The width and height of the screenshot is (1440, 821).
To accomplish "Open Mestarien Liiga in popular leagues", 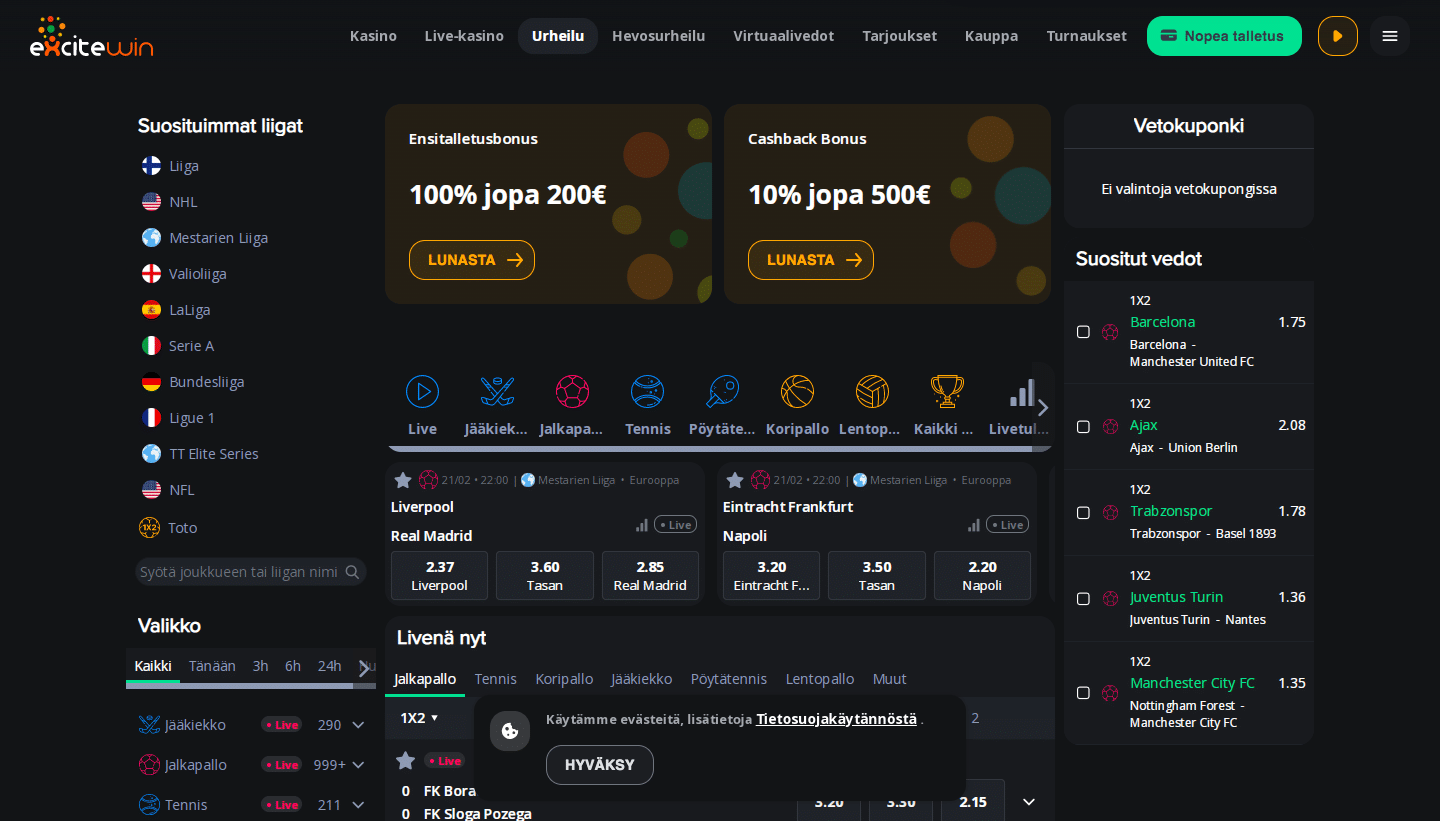I will (205, 238).
